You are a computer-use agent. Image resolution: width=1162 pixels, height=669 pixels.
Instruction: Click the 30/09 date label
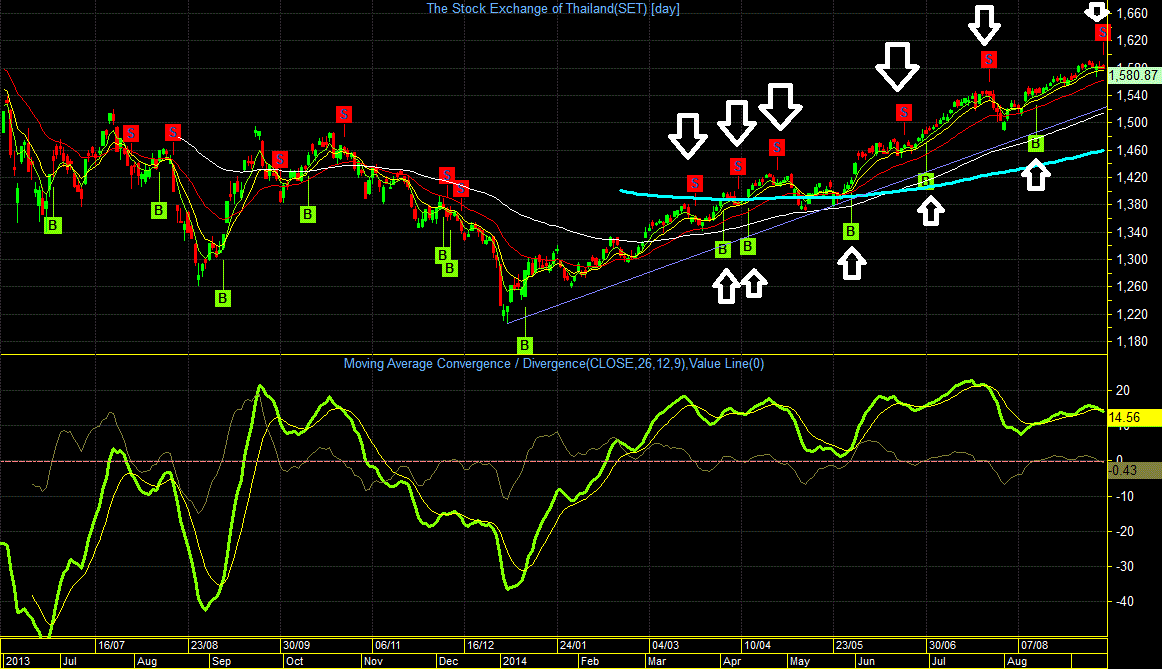click(x=296, y=645)
